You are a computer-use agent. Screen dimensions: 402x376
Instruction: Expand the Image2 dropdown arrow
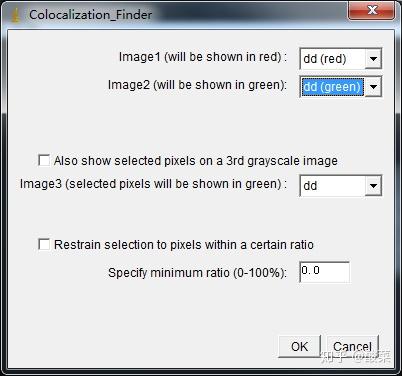[373, 87]
